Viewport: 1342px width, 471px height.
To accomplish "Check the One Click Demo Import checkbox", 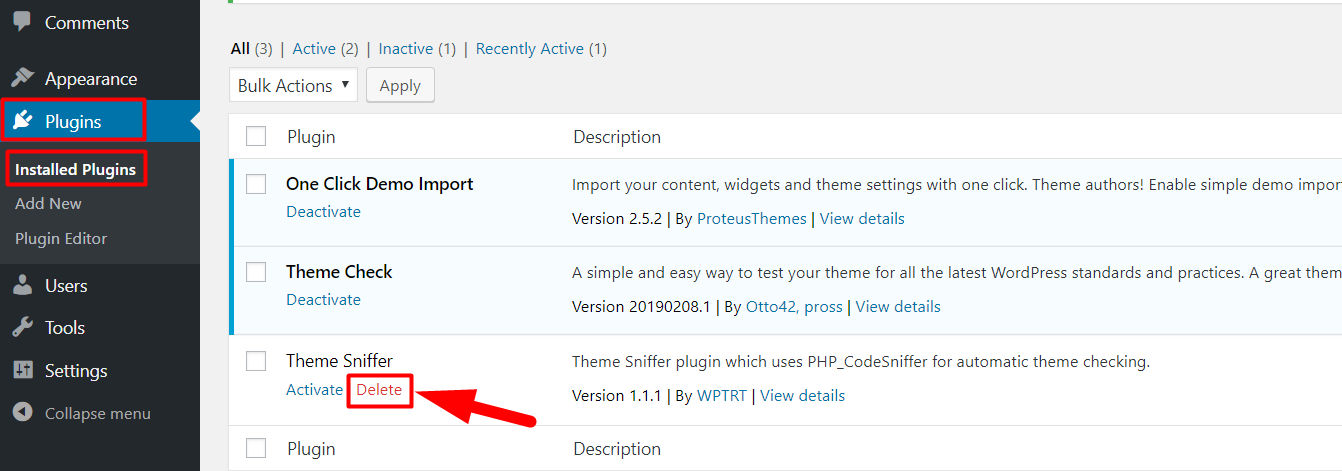I will tap(257, 184).
